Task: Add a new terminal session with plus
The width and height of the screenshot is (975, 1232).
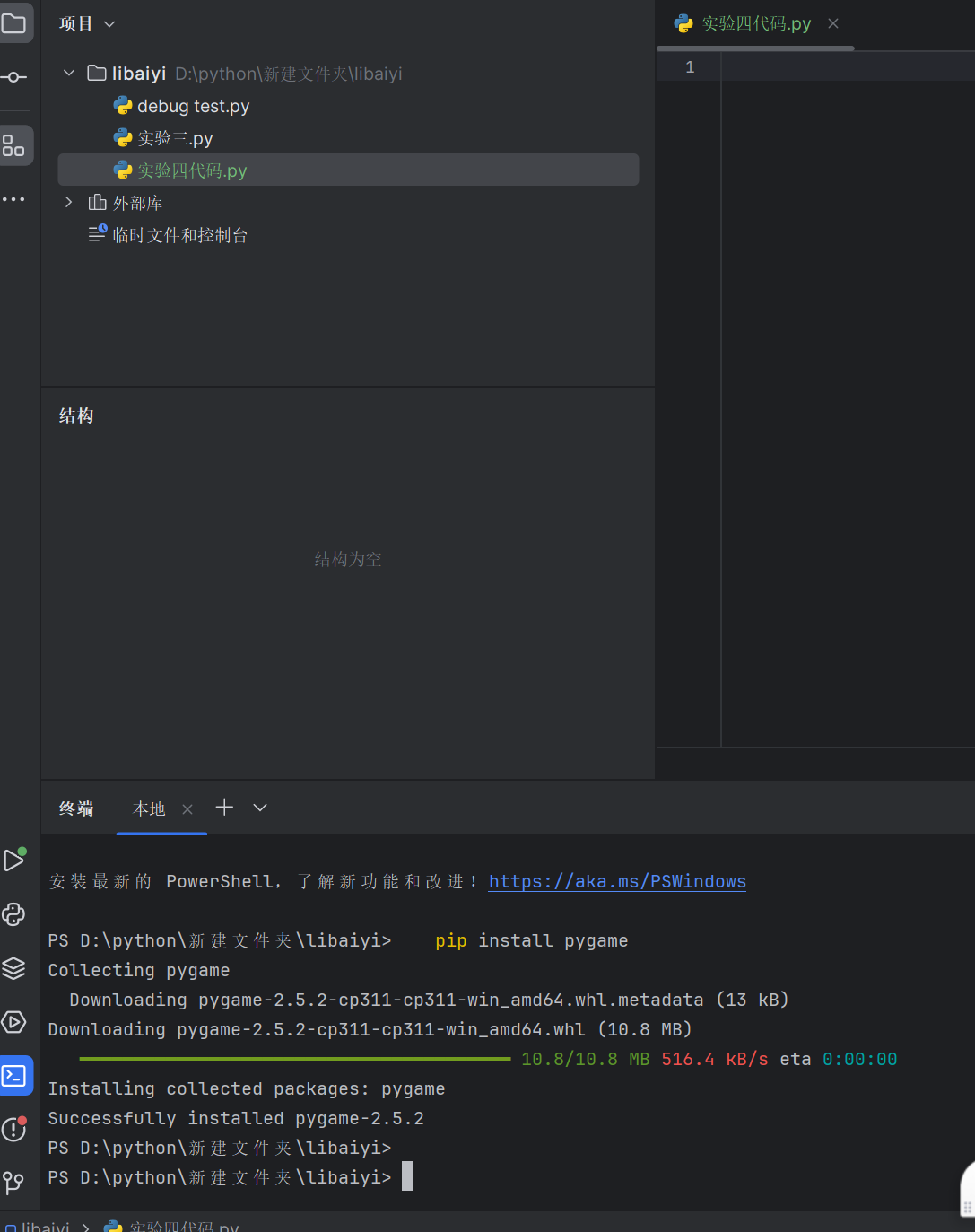Action: point(224,808)
